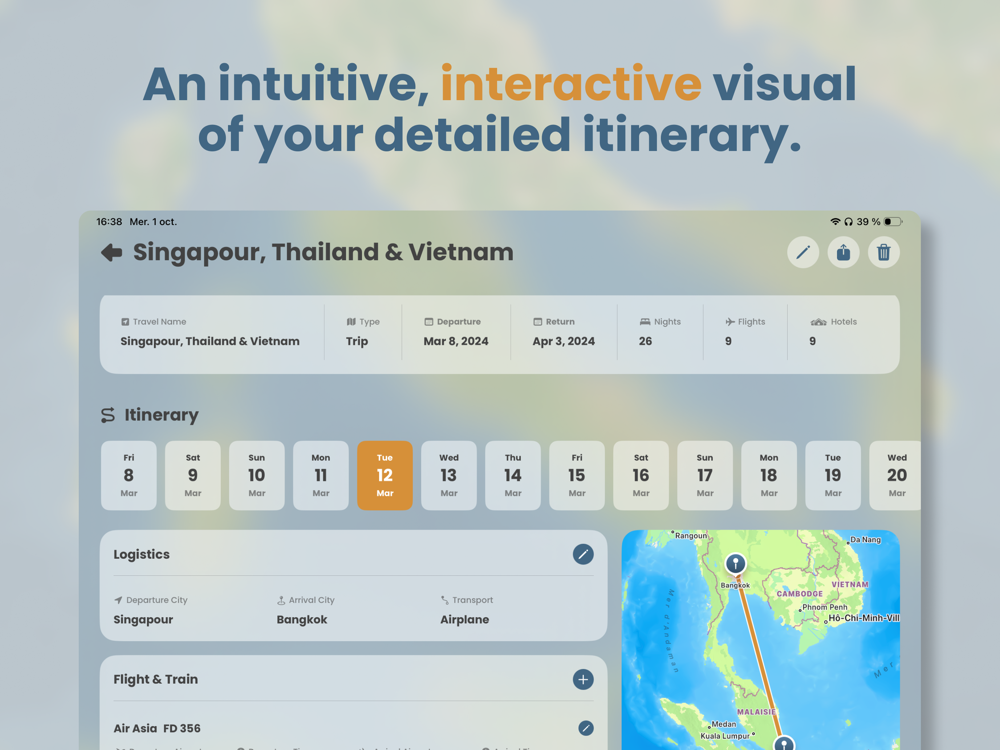Click Kuala Lumpur label on map
This screenshot has width=1000, height=750.
point(725,736)
